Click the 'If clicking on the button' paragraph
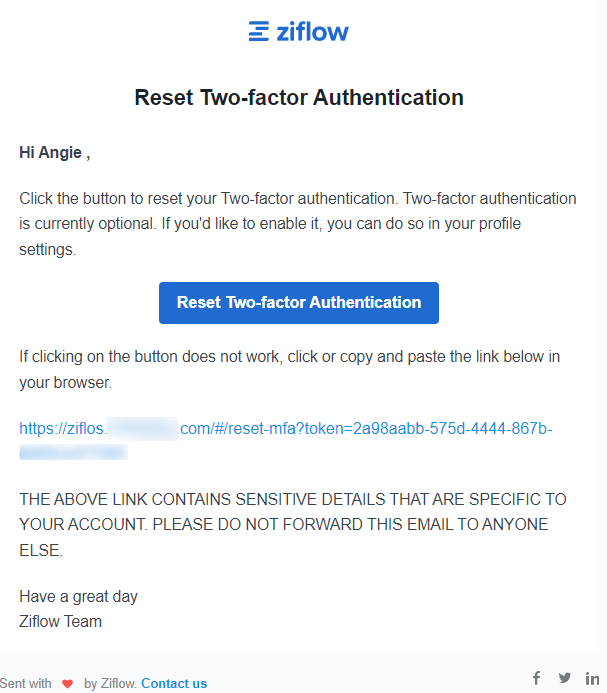 coord(289,369)
